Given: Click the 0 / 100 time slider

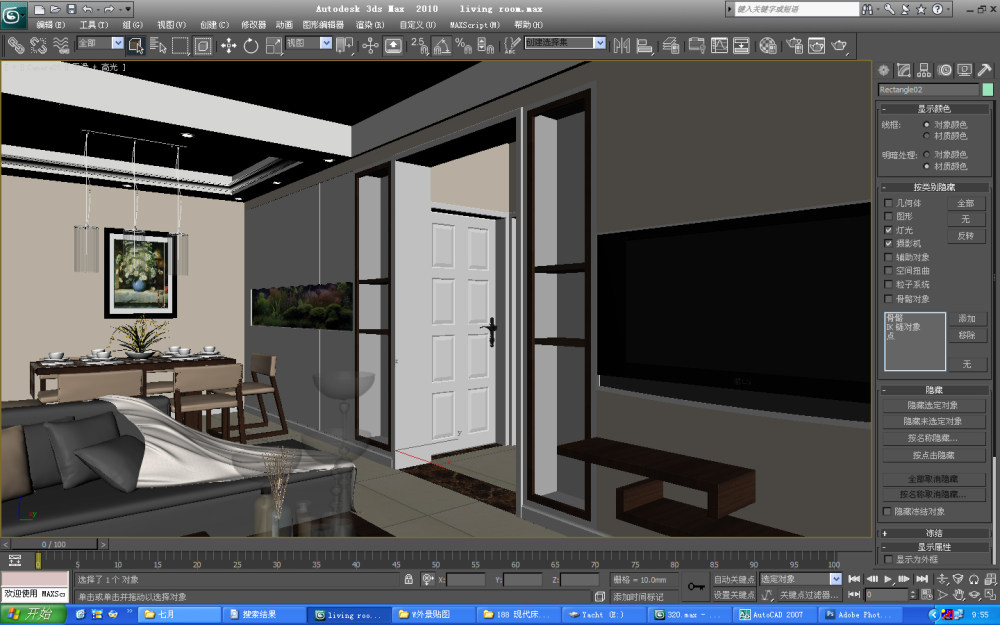Looking at the screenshot, I should [x=54, y=544].
